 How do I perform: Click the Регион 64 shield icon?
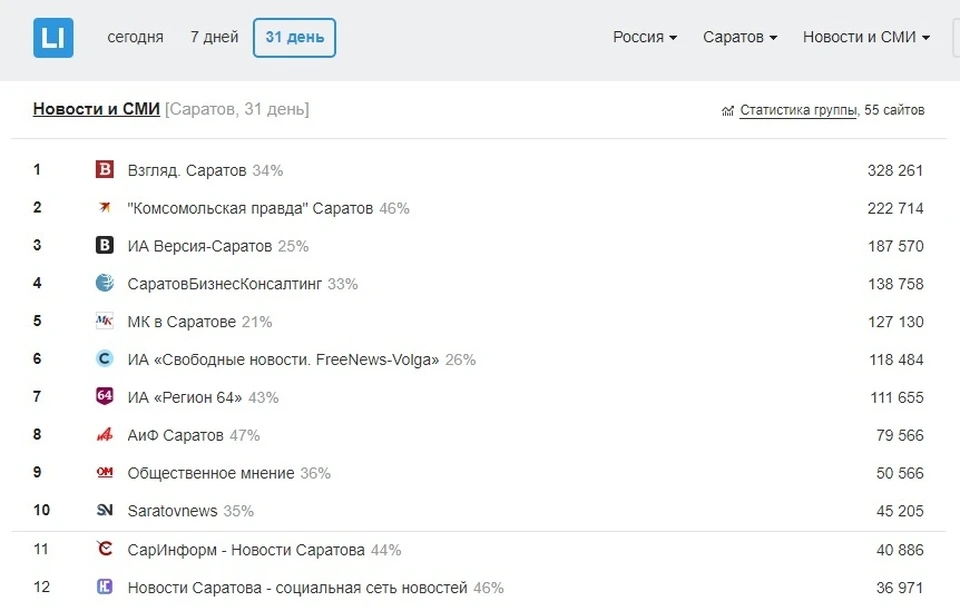click(105, 396)
